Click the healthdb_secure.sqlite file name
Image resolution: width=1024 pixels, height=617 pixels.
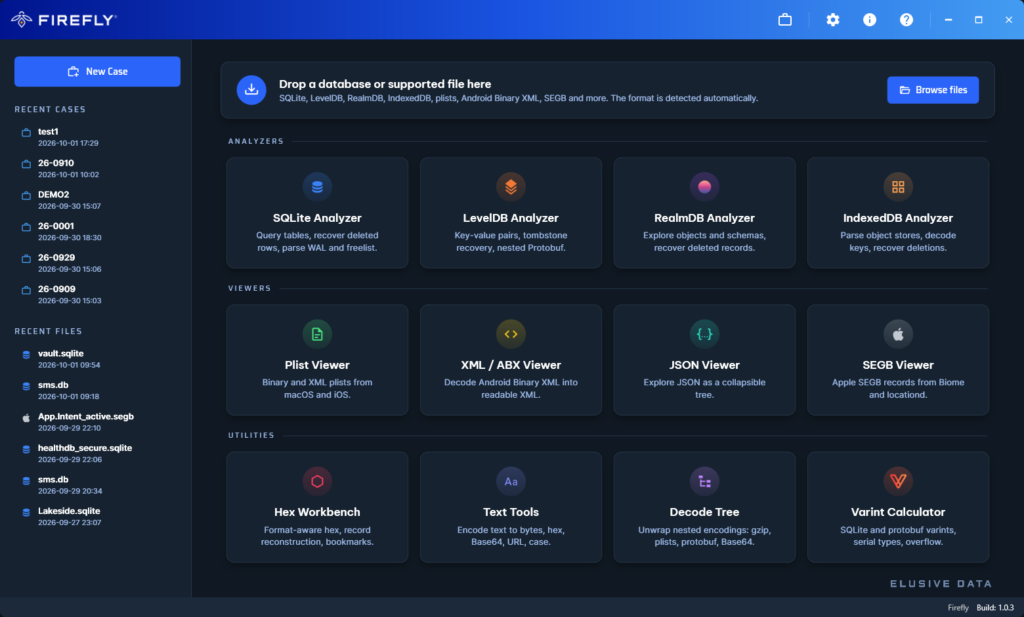coord(85,448)
